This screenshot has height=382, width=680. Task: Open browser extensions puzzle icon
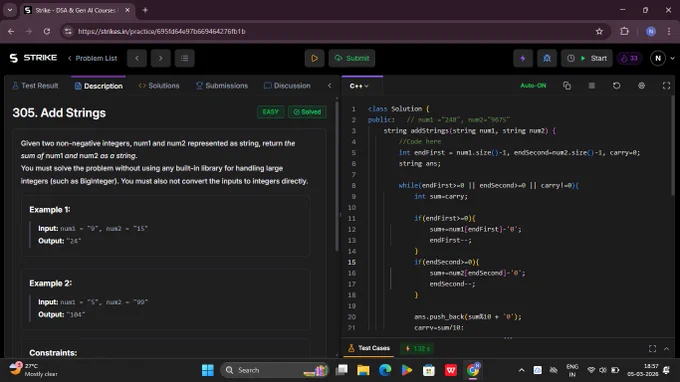624,31
